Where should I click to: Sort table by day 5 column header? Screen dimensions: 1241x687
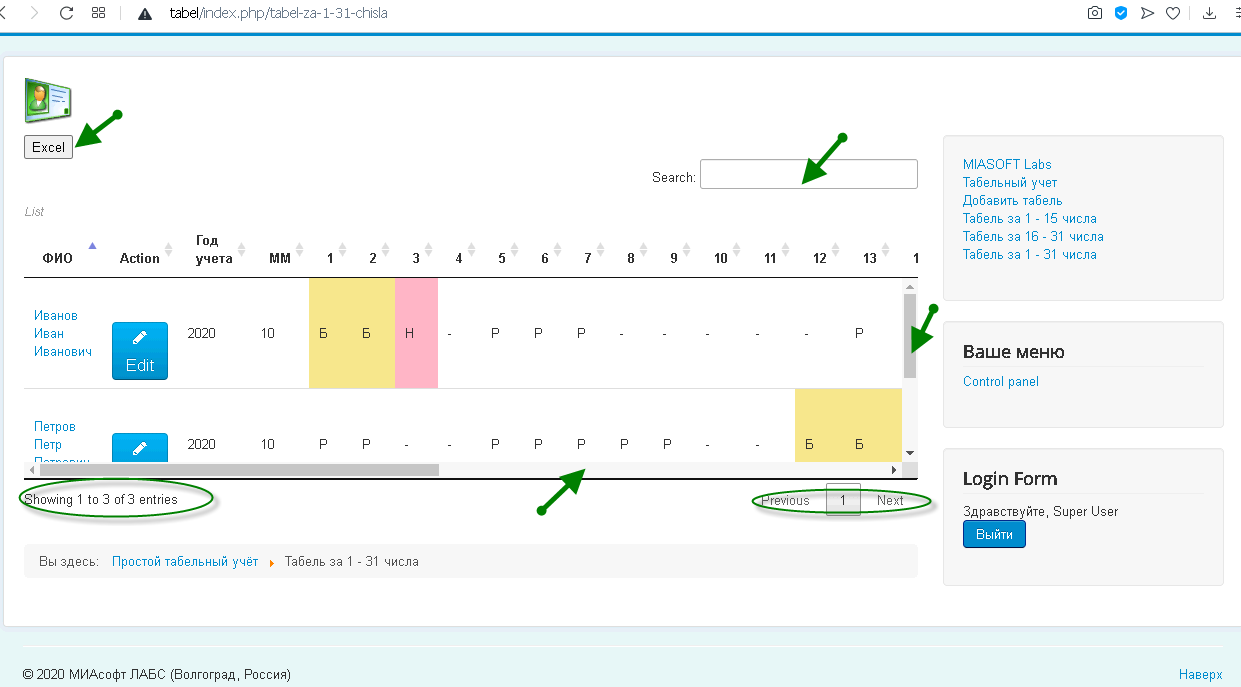502,258
